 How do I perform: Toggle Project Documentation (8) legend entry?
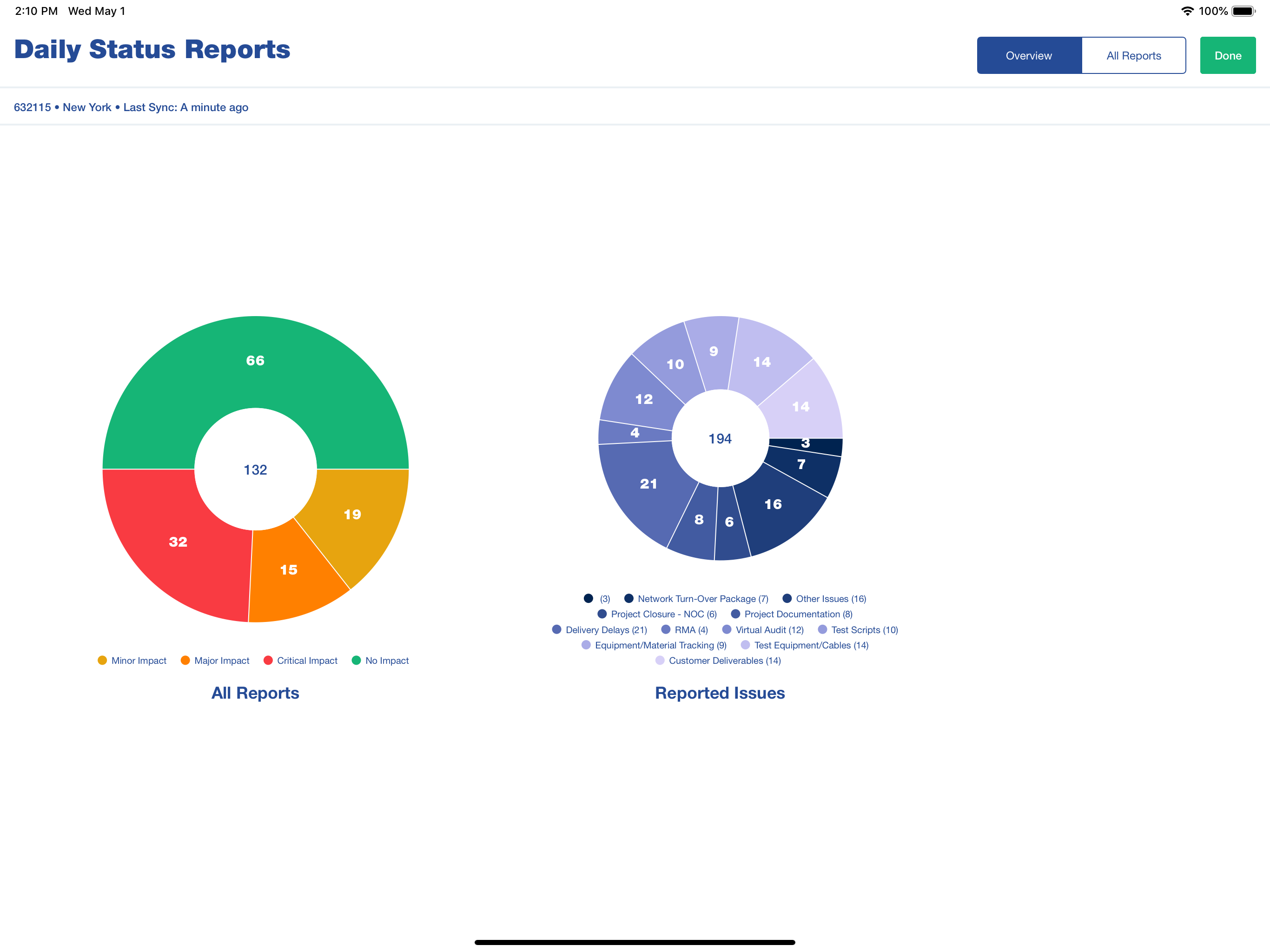pyautogui.click(x=791, y=614)
